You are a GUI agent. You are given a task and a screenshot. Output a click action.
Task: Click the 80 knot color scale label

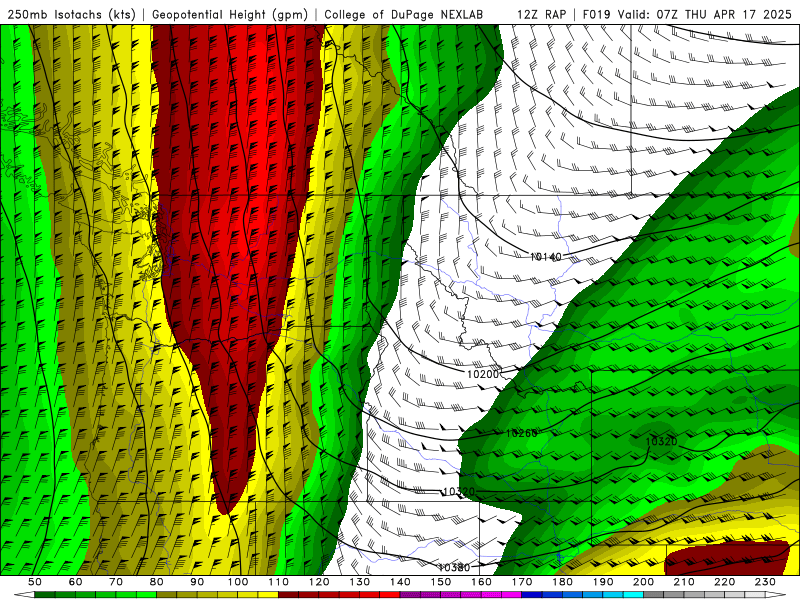[x=157, y=582]
